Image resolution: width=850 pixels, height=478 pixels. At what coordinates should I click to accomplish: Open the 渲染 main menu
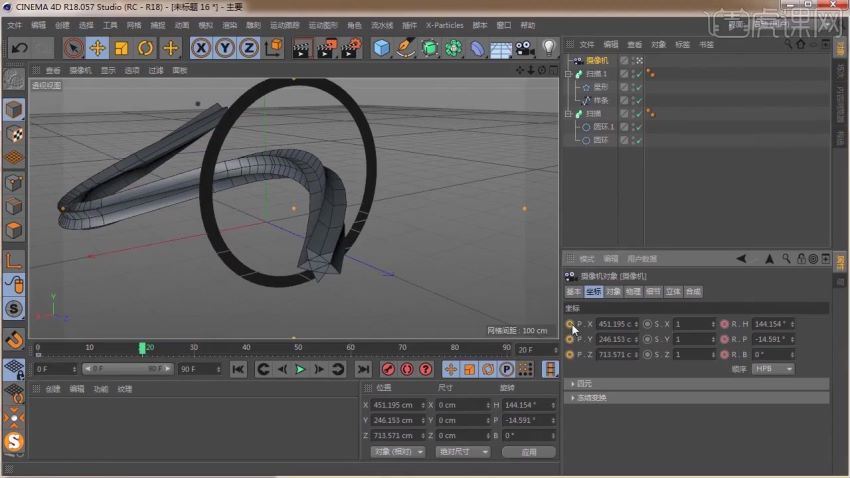click(229, 25)
